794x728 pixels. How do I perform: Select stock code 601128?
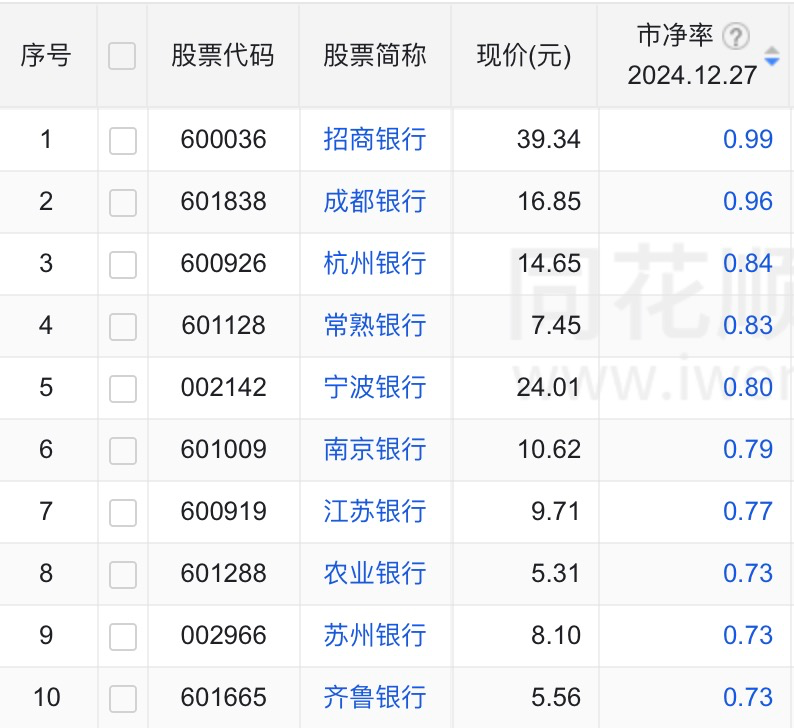(223, 326)
